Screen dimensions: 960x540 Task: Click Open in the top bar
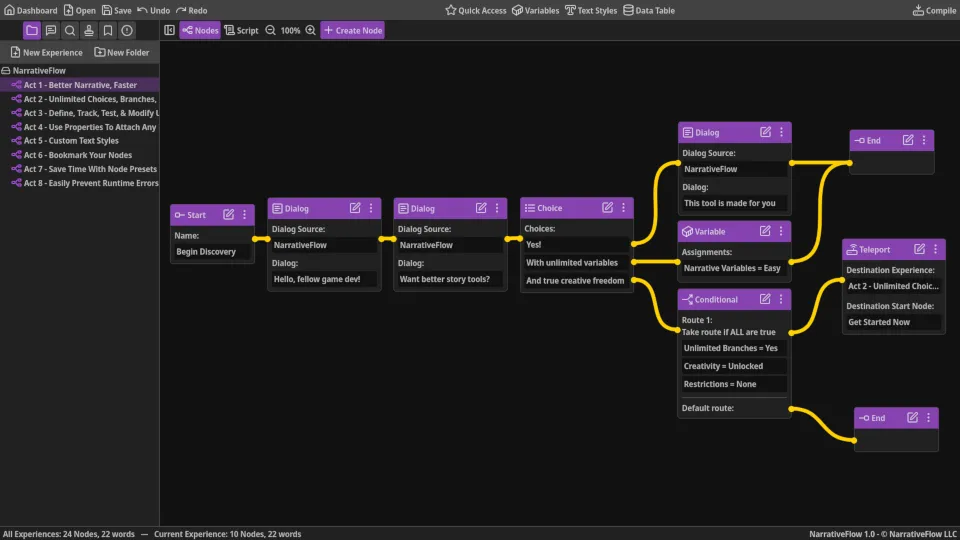[x=80, y=10]
